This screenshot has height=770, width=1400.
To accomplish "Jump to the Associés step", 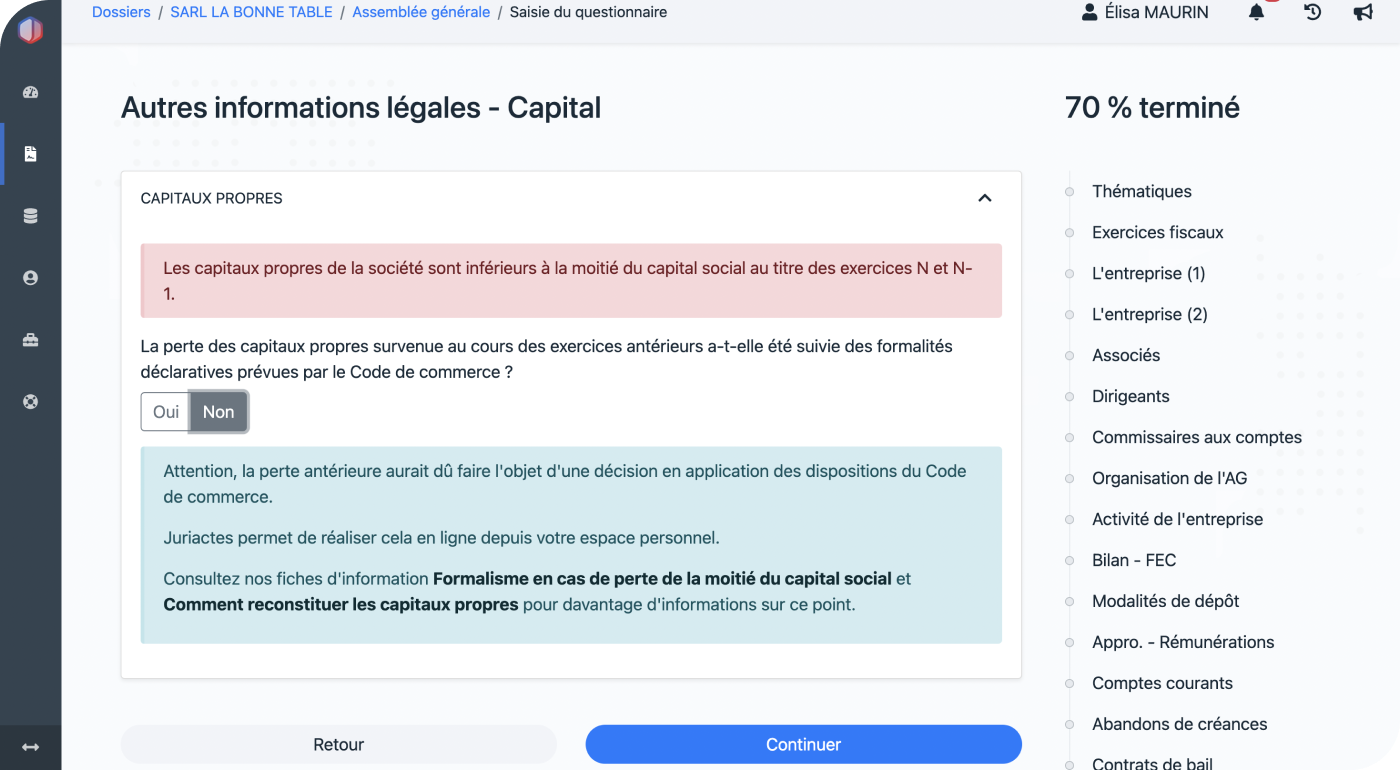I will pos(1126,355).
